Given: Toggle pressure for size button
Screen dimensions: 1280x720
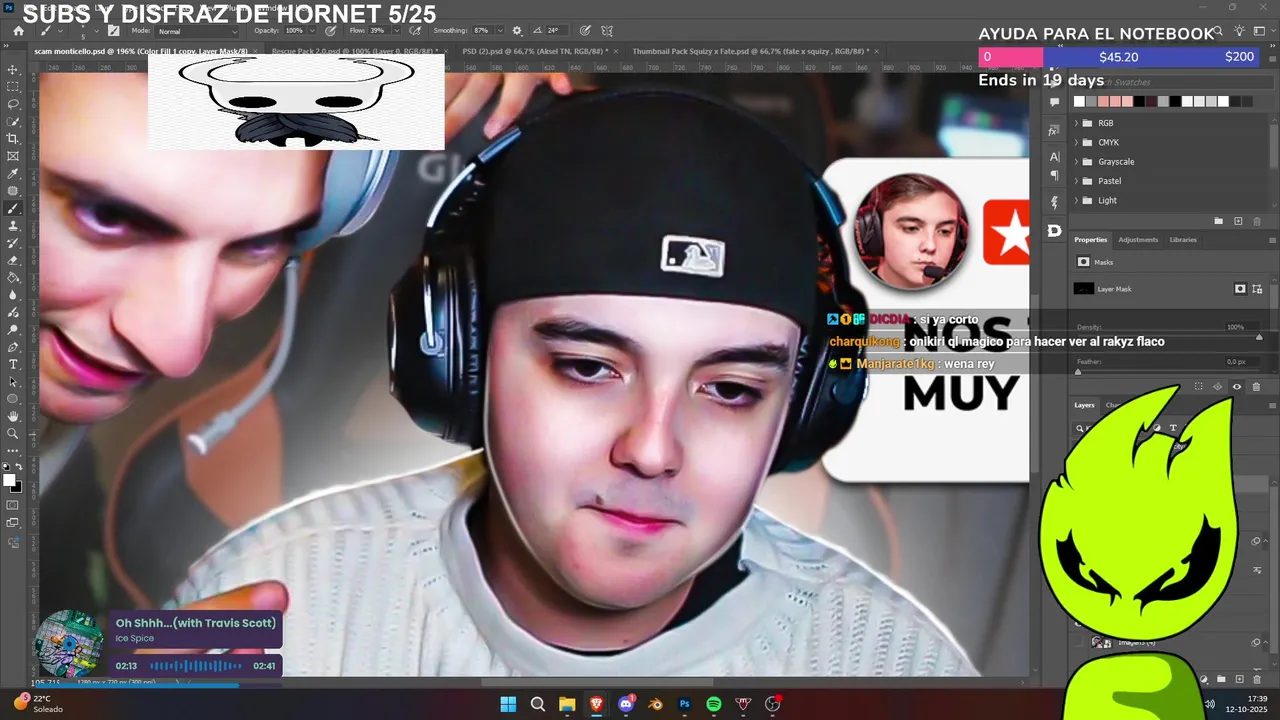Looking at the screenshot, I should (x=585, y=31).
